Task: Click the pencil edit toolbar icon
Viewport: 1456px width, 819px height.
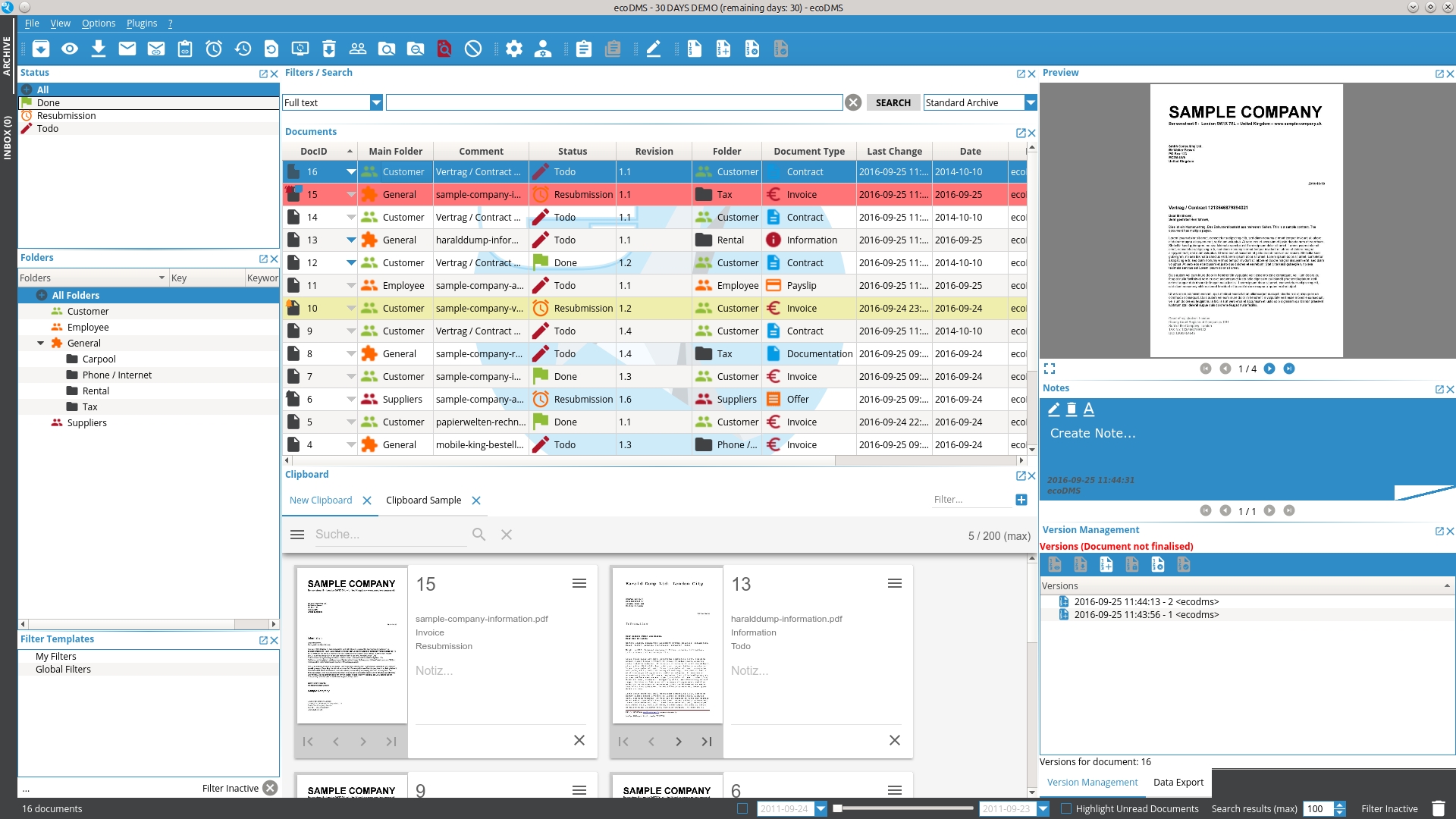Action: 654,49
